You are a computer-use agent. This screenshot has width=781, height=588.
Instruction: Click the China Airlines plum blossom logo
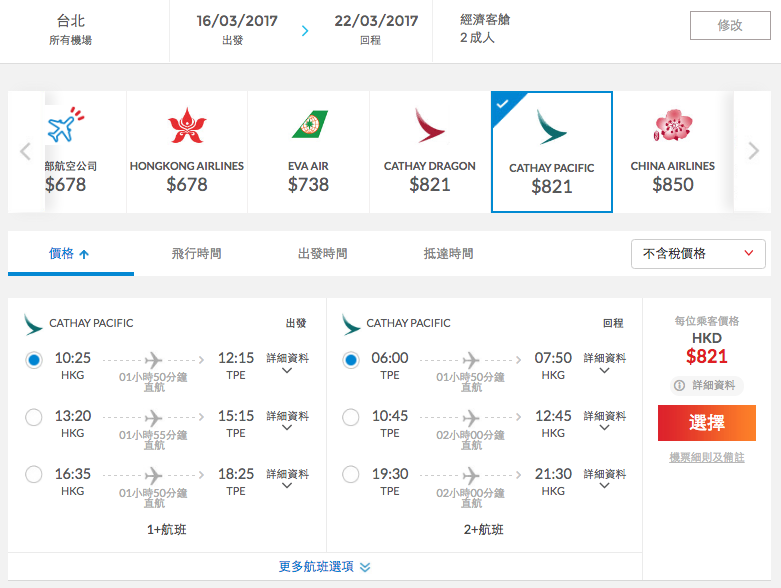click(673, 125)
